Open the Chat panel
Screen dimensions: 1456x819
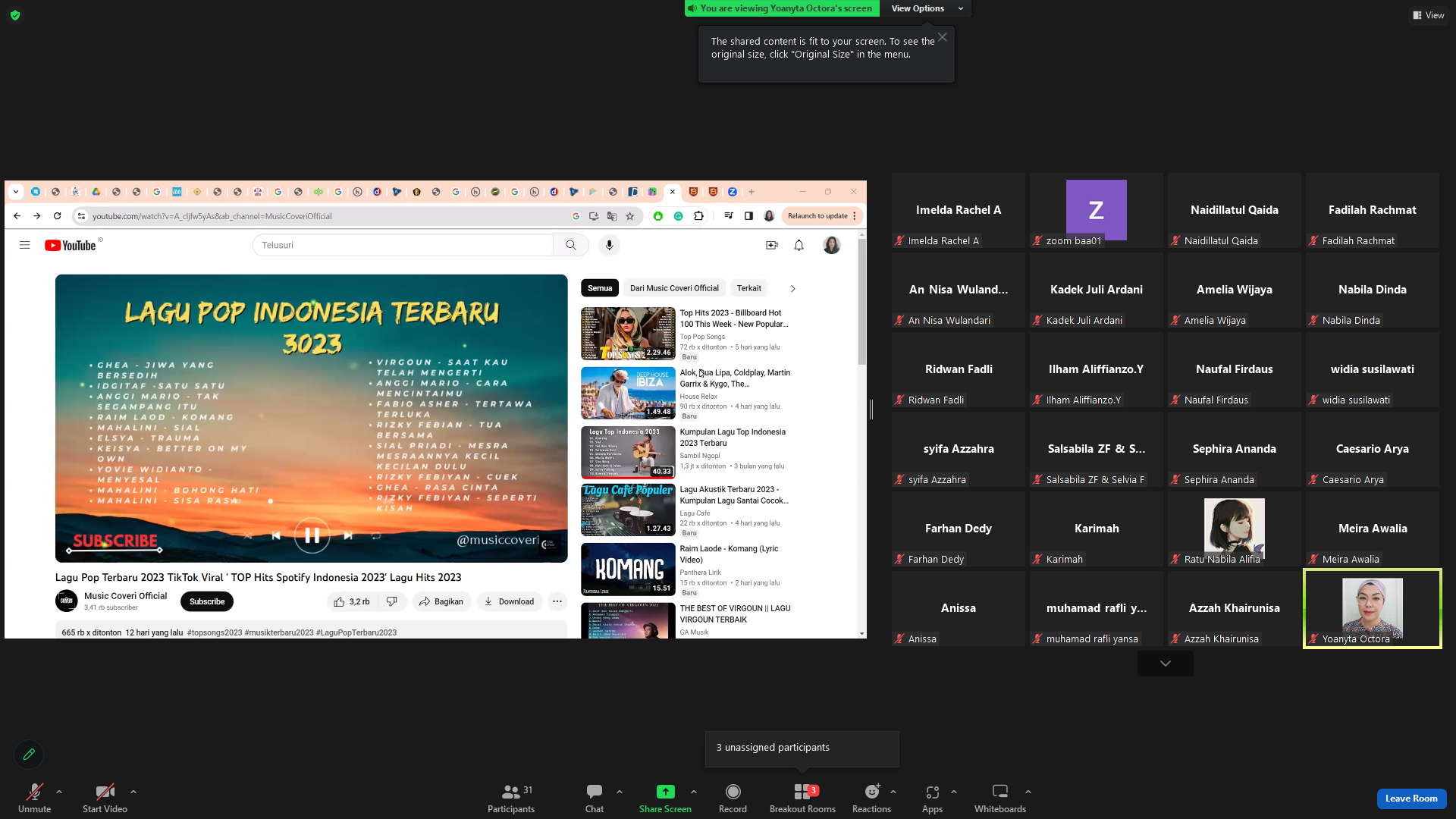[595, 798]
